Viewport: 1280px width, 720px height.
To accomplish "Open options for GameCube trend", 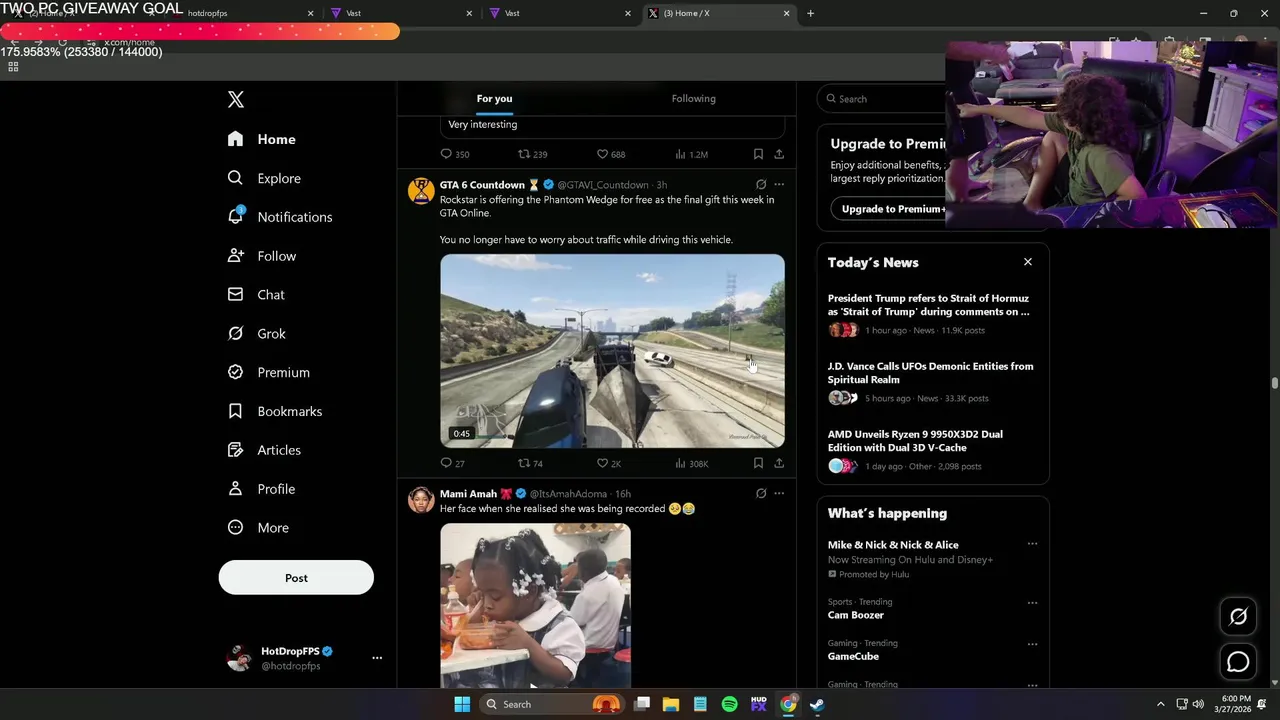I will click(1032, 644).
